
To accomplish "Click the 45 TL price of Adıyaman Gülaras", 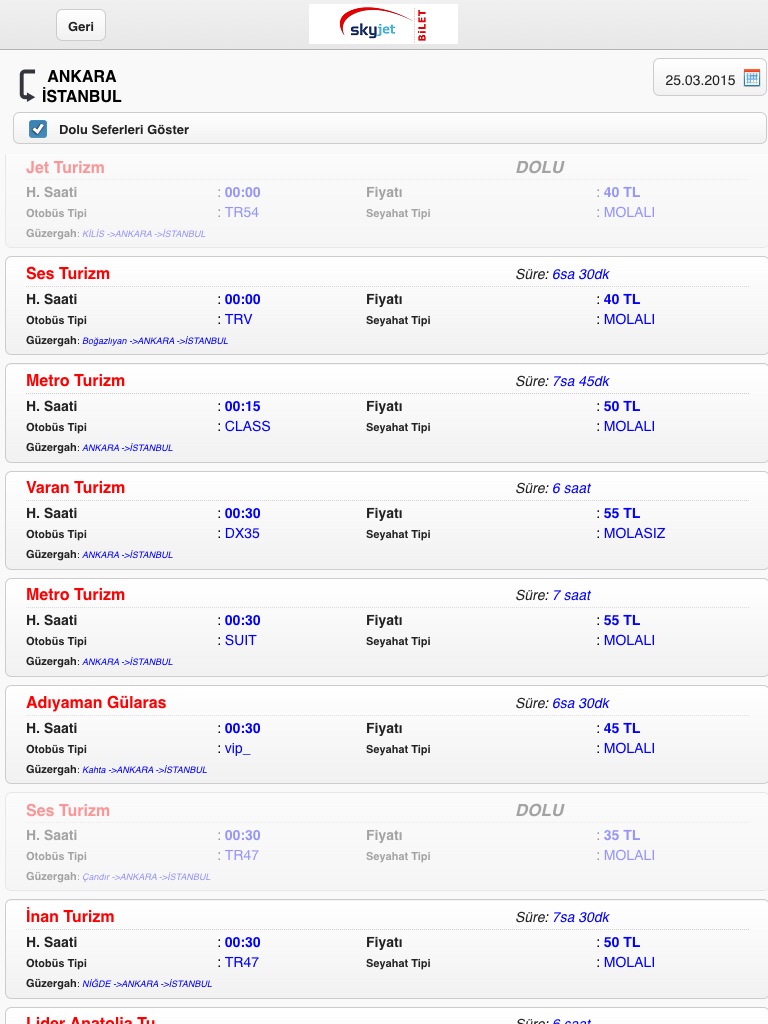I will point(621,728).
